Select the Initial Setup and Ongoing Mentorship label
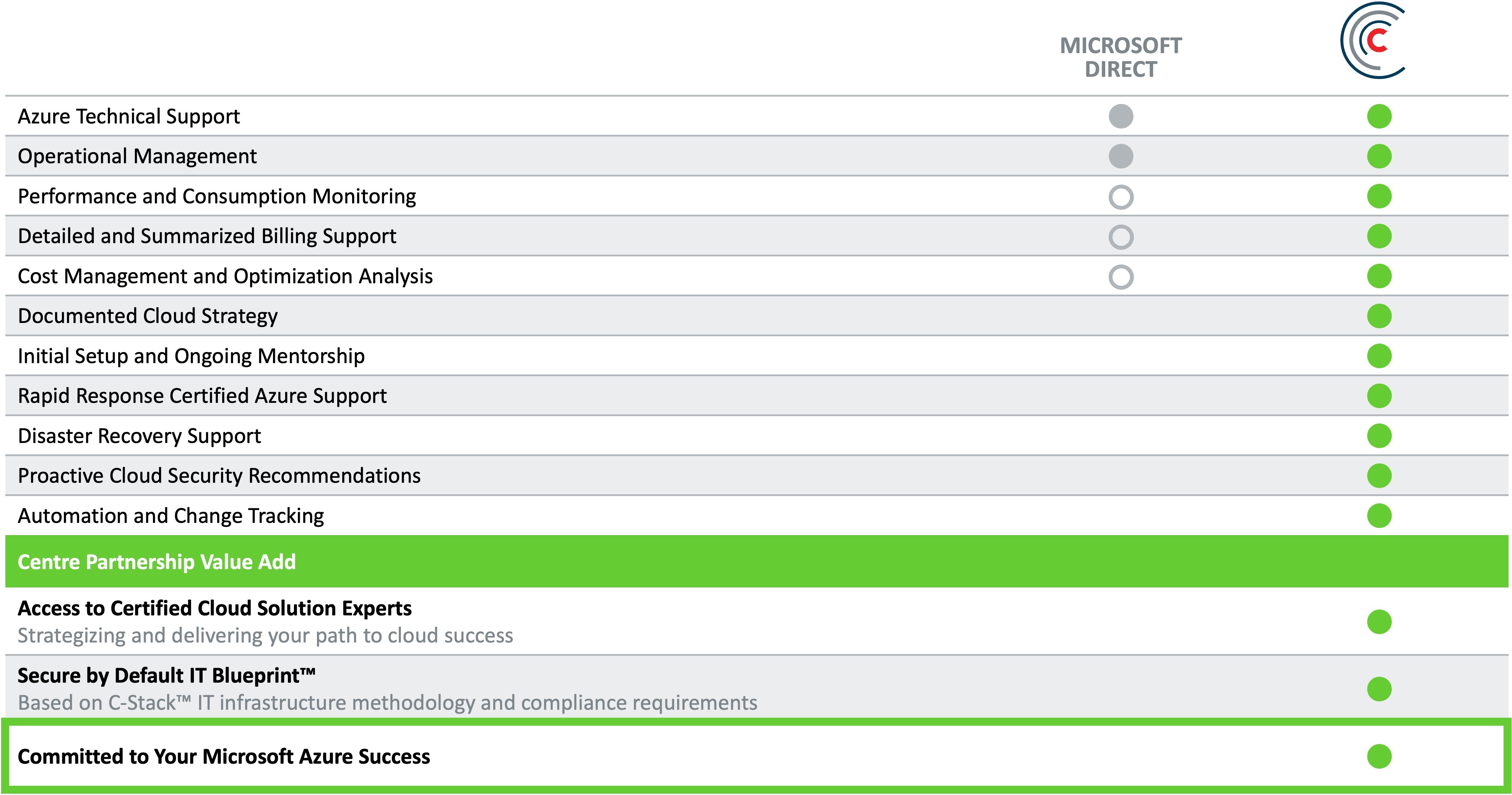Viewport: 1512px width, 795px height. tap(191, 356)
